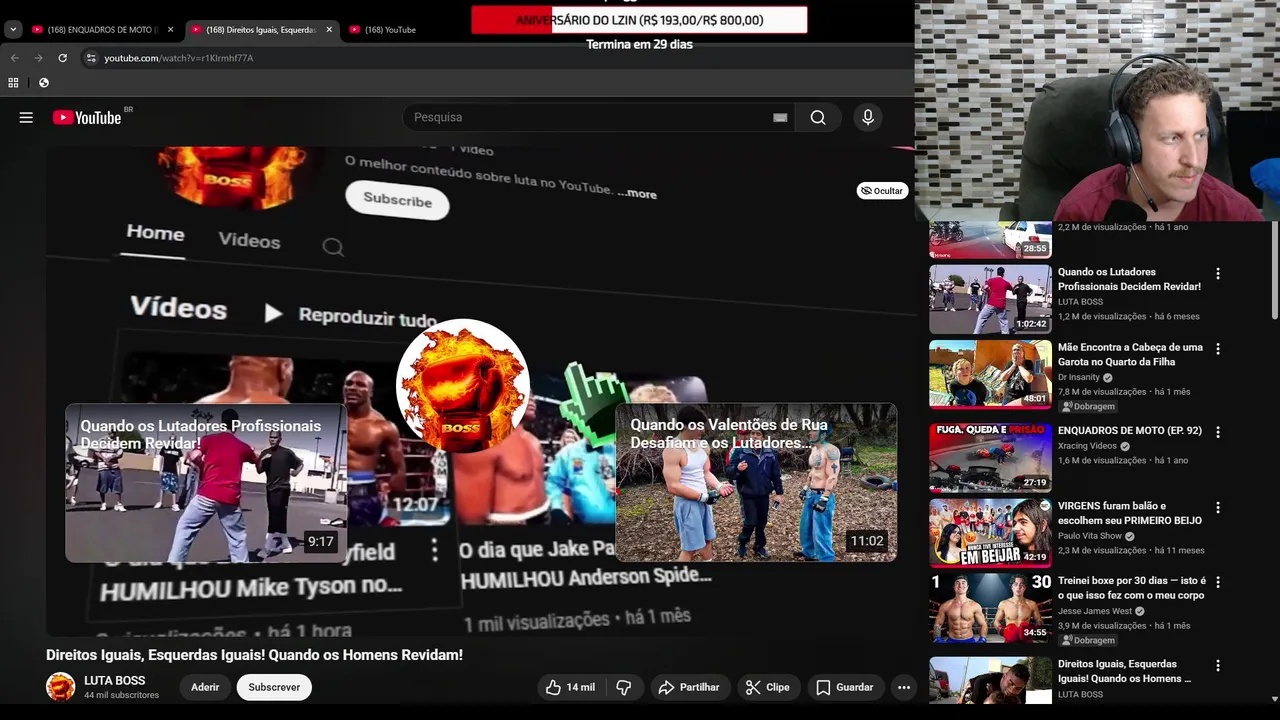Open the tab search dropdown arrow
1280x720 pixels.
[x=13, y=29]
